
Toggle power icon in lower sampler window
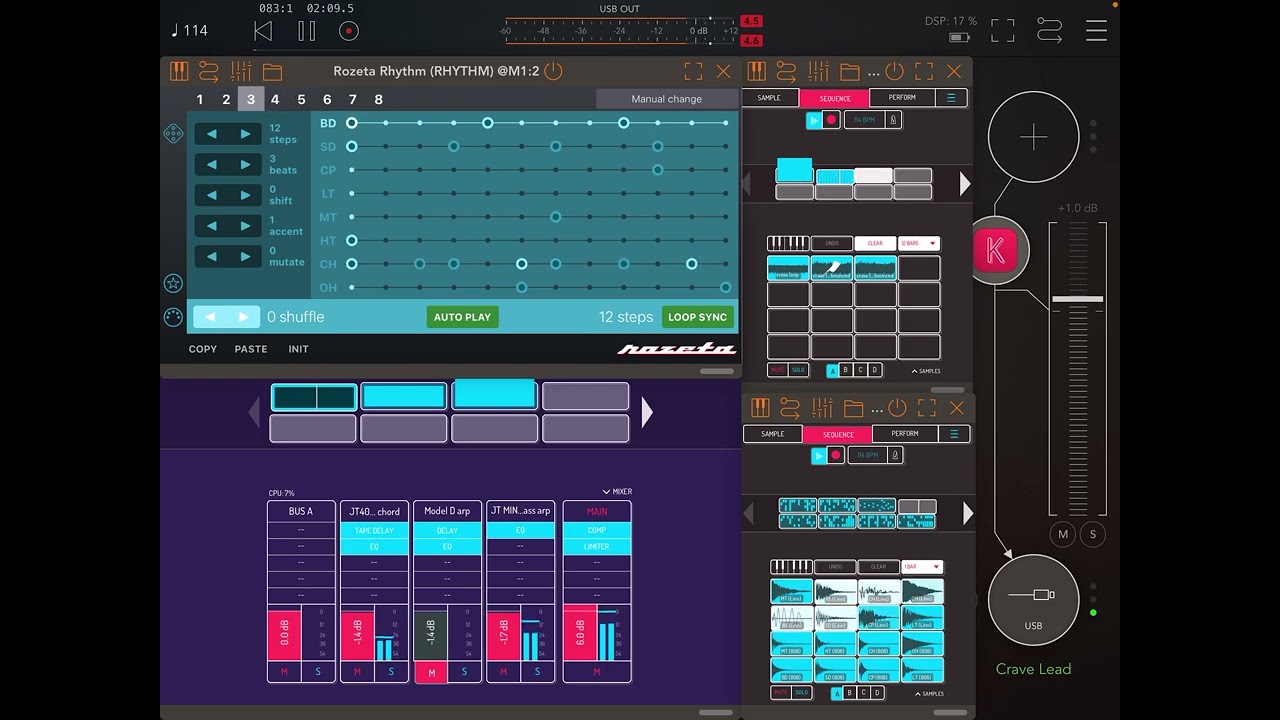tap(897, 408)
